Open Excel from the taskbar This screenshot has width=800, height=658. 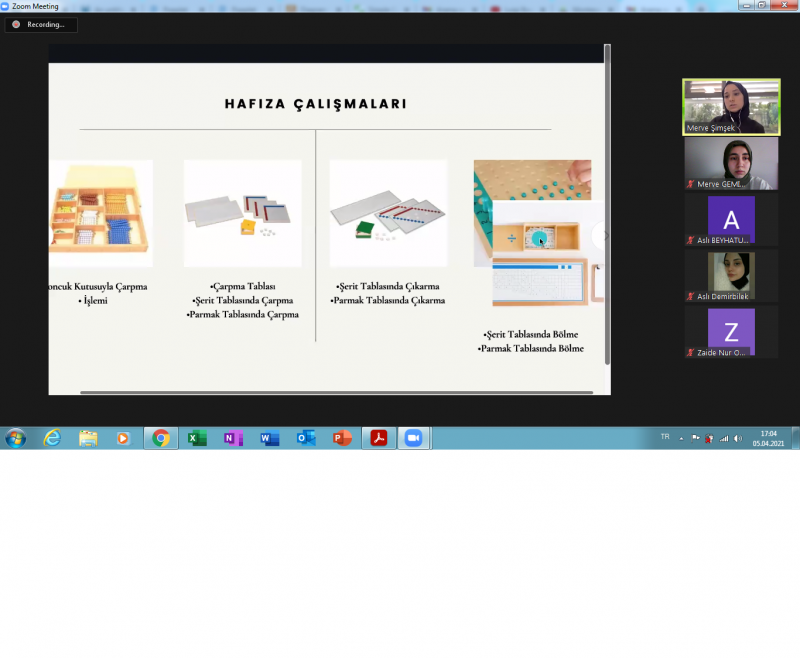tap(197, 438)
